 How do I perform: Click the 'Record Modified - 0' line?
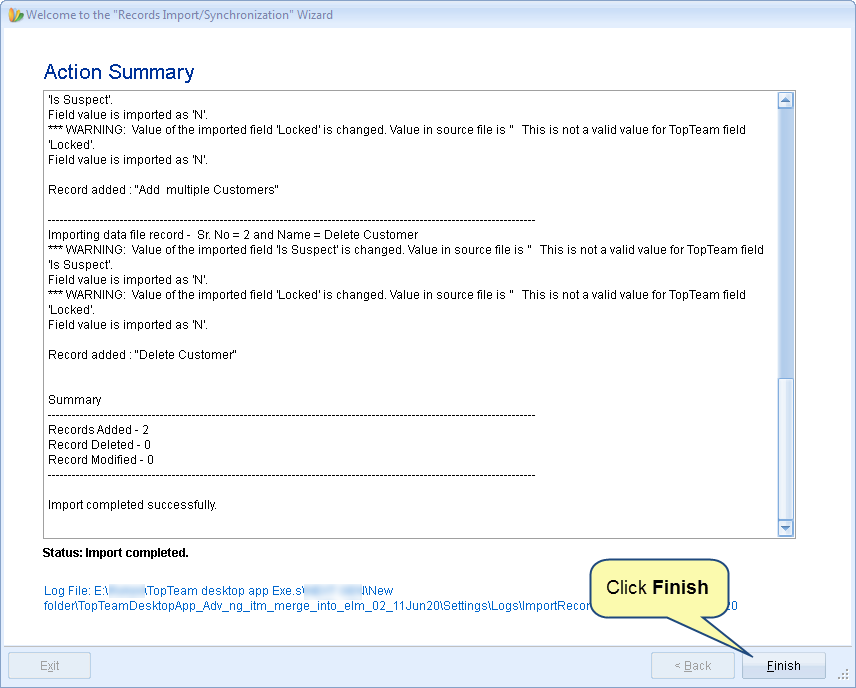tap(101, 460)
